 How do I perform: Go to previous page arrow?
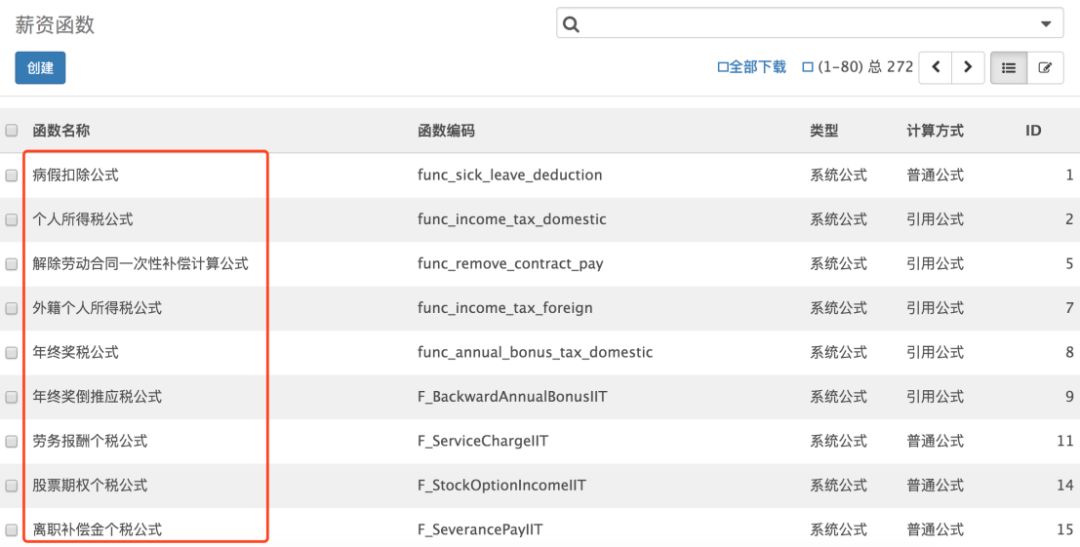coord(935,67)
